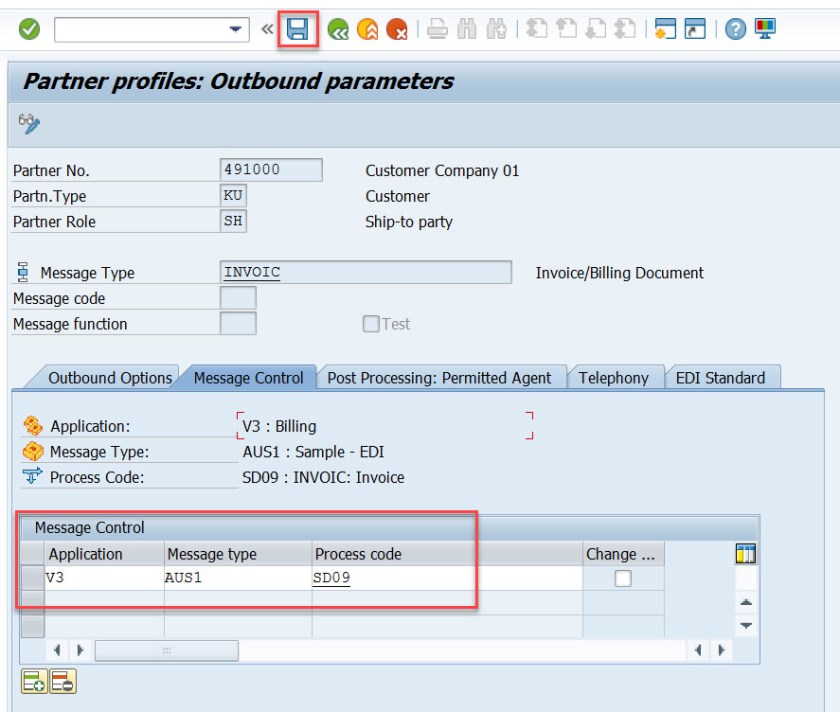Go to Last Page icon
The height and width of the screenshot is (712, 840).
(x=625, y=29)
